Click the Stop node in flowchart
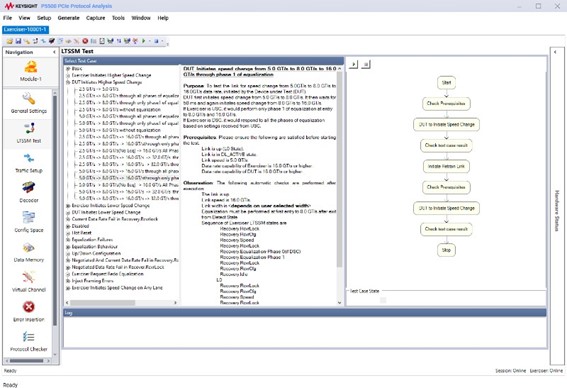Screen dimensions: 567x388 tap(446, 250)
